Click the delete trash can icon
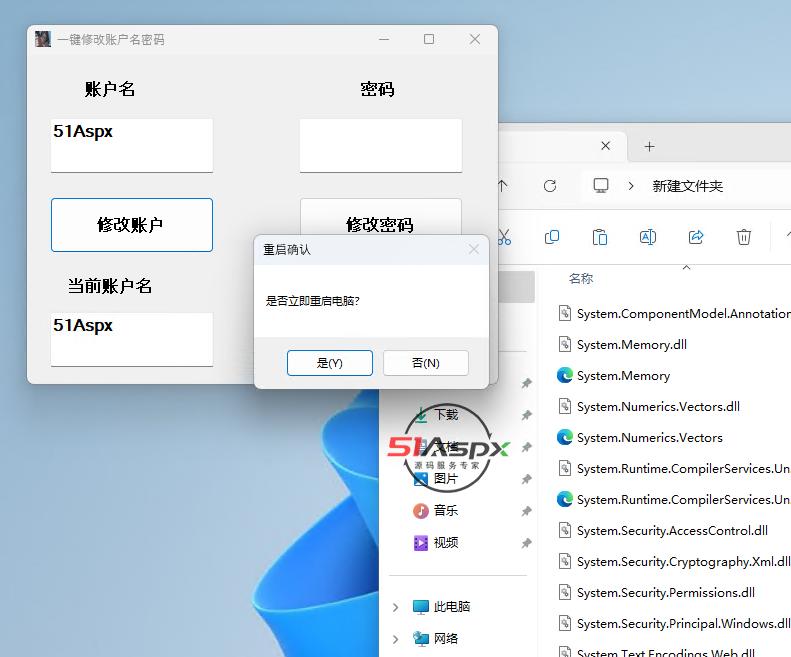791x657 pixels. pos(744,237)
